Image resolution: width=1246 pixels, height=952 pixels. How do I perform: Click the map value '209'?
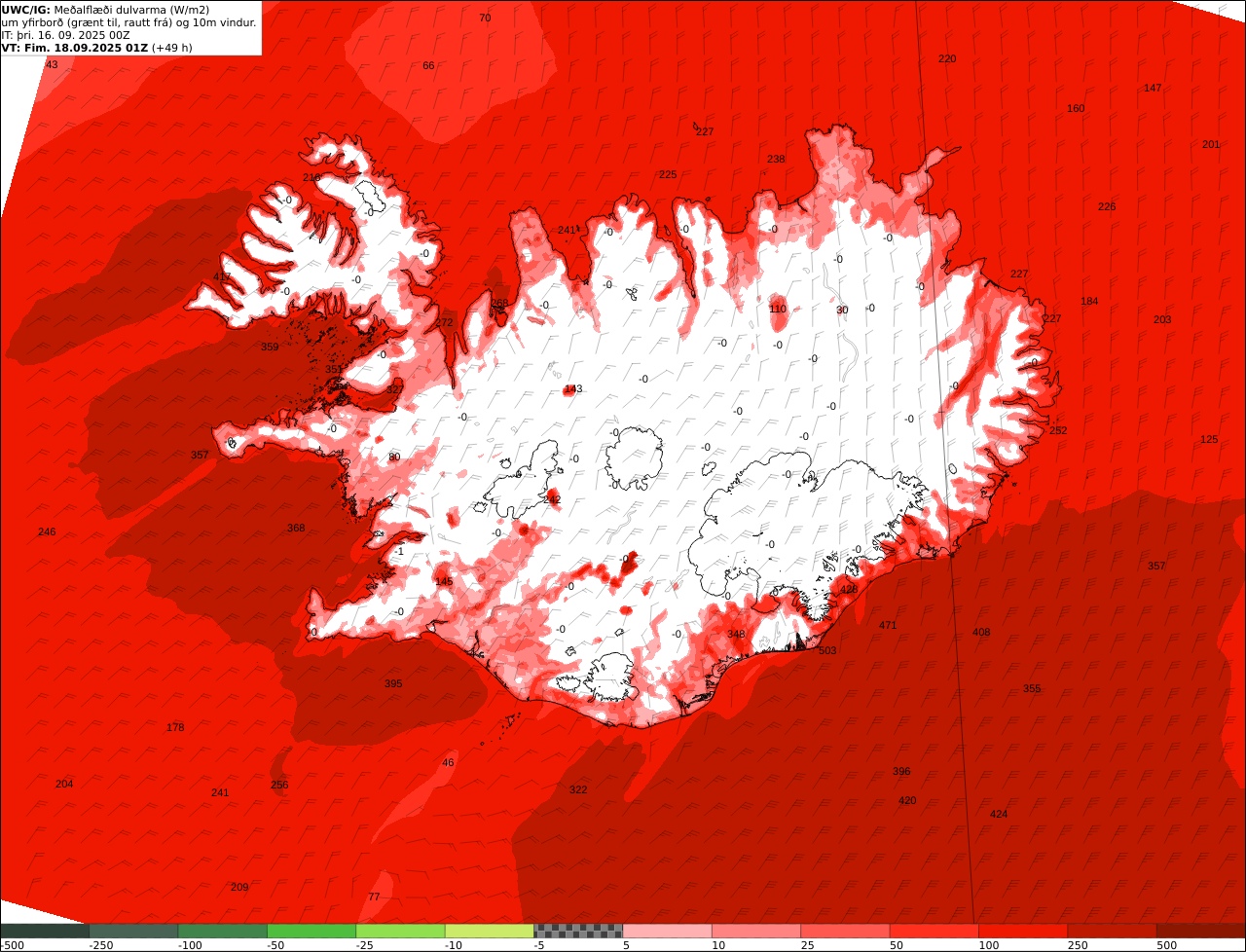pyautogui.click(x=239, y=887)
